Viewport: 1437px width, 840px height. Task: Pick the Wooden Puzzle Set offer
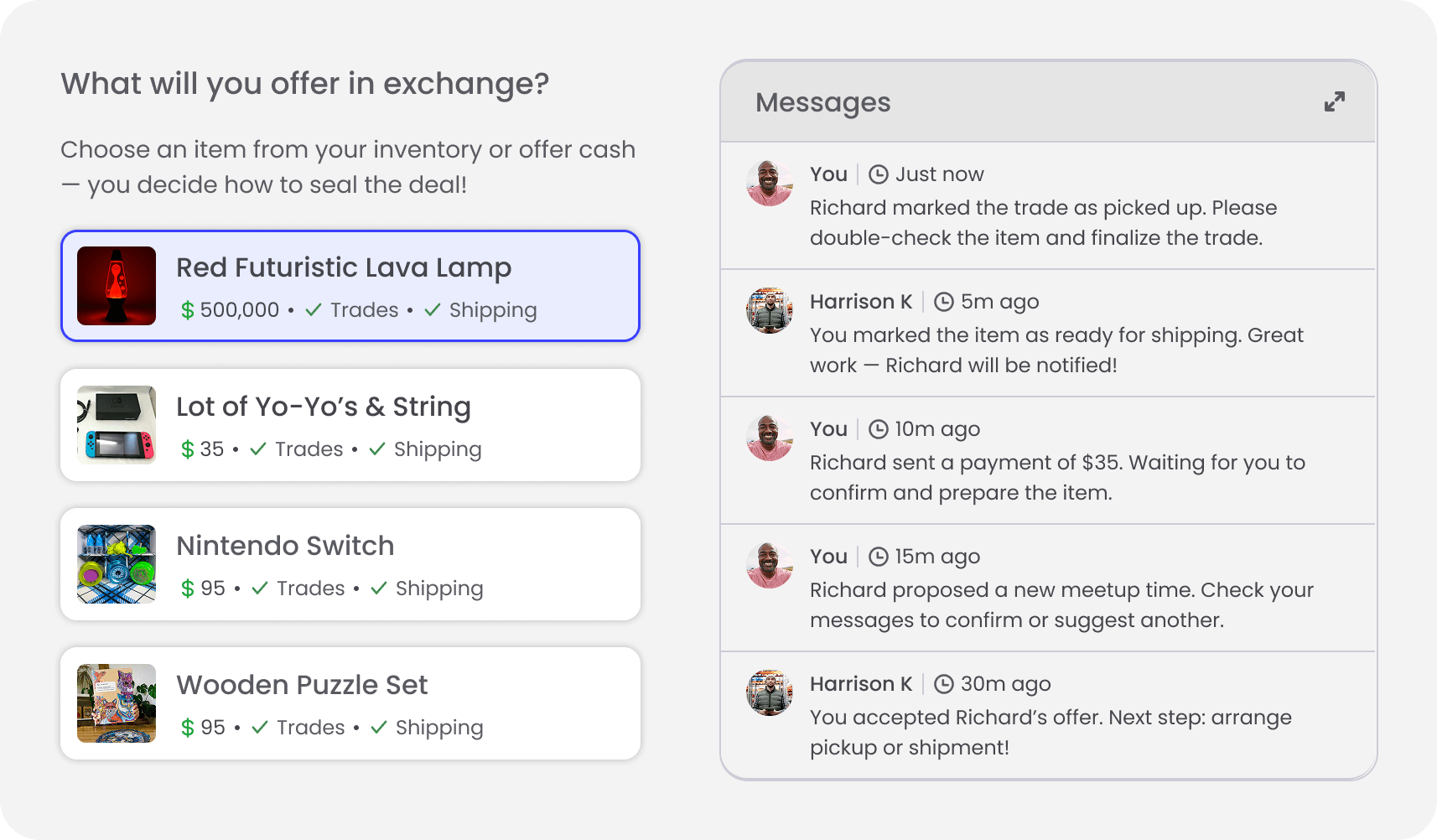350,703
